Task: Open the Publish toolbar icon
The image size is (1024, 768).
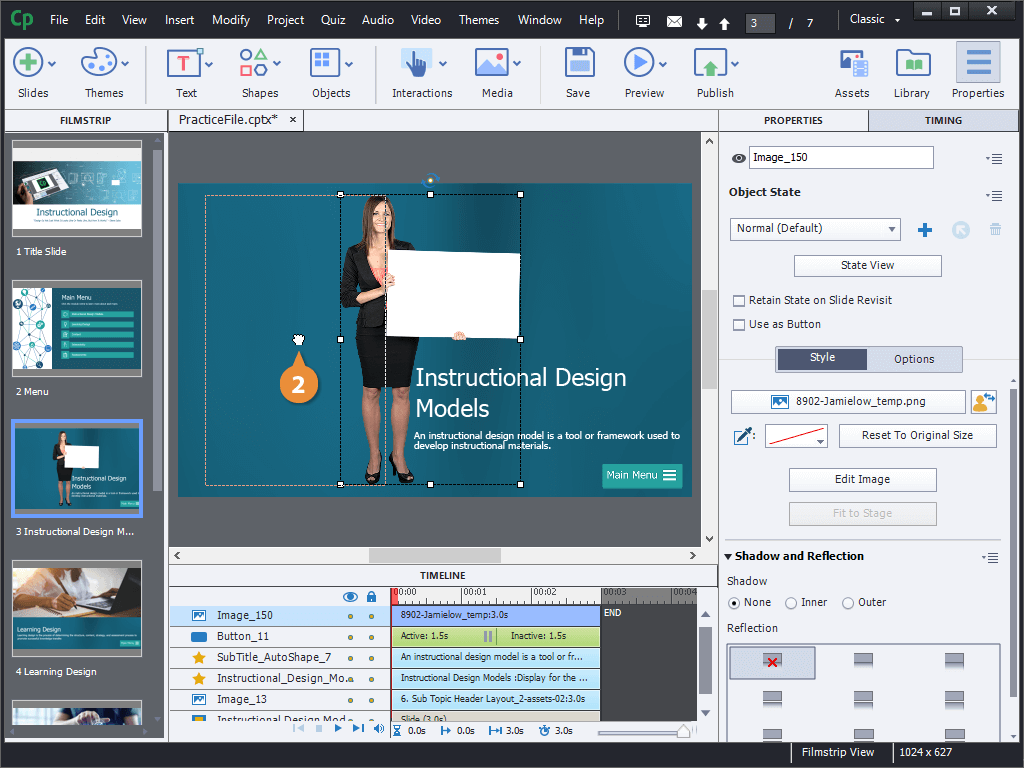Action: [710, 63]
